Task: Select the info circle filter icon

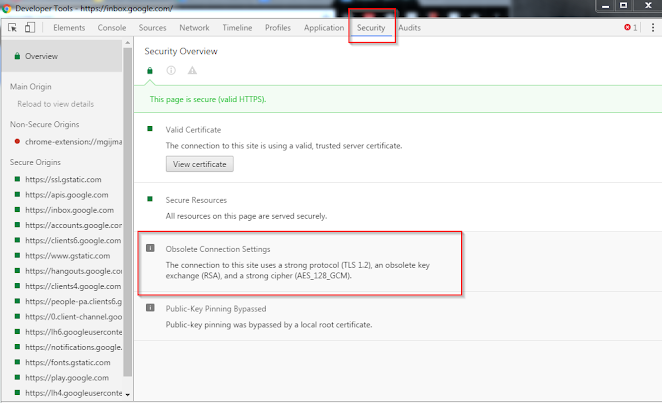Action: coord(171,70)
